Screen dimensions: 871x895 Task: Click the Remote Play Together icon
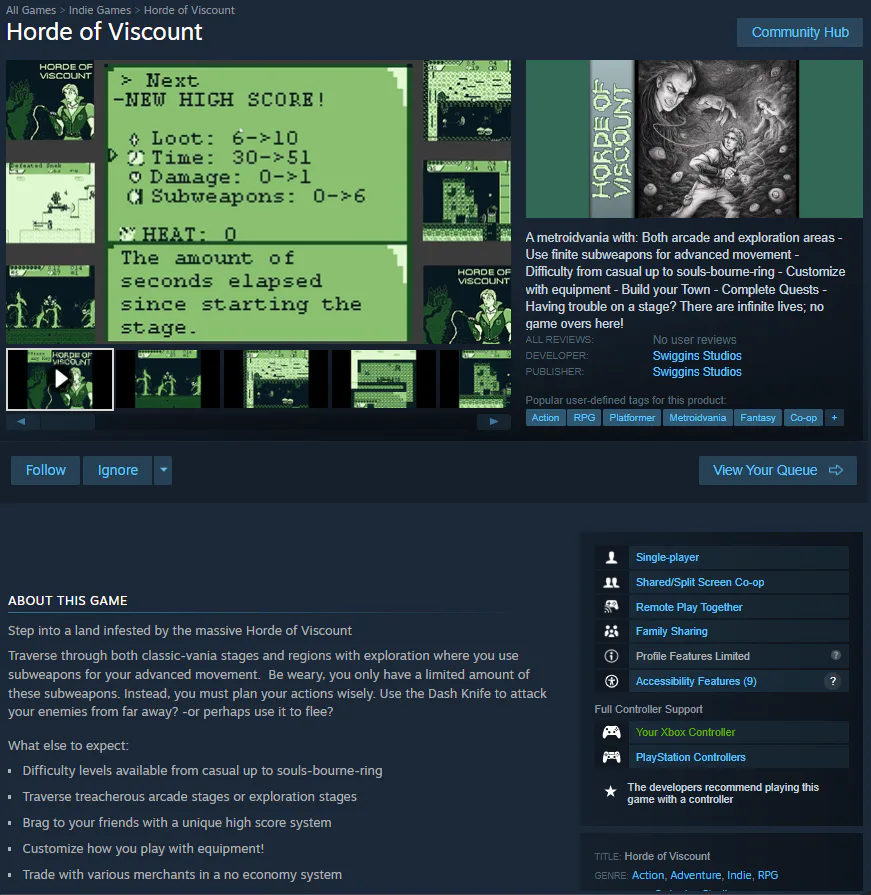click(611, 607)
